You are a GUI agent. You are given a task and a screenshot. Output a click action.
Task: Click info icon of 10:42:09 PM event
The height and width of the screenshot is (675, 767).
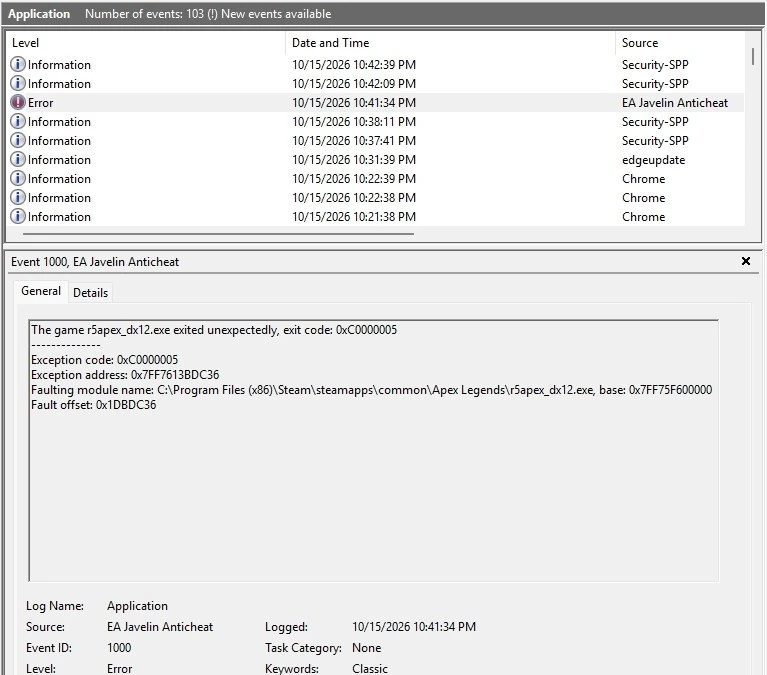click(x=18, y=84)
